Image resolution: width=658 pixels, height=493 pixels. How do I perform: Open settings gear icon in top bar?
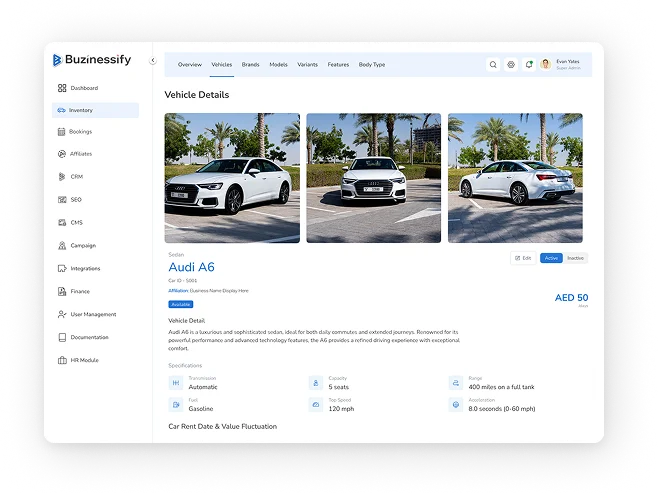(x=511, y=64)
